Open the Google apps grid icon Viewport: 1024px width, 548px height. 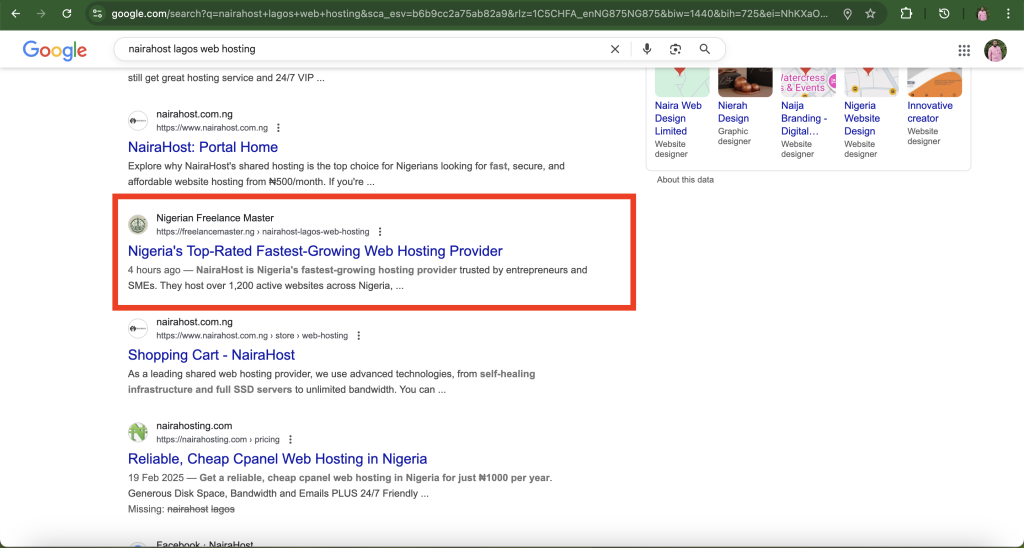(964, 50)
